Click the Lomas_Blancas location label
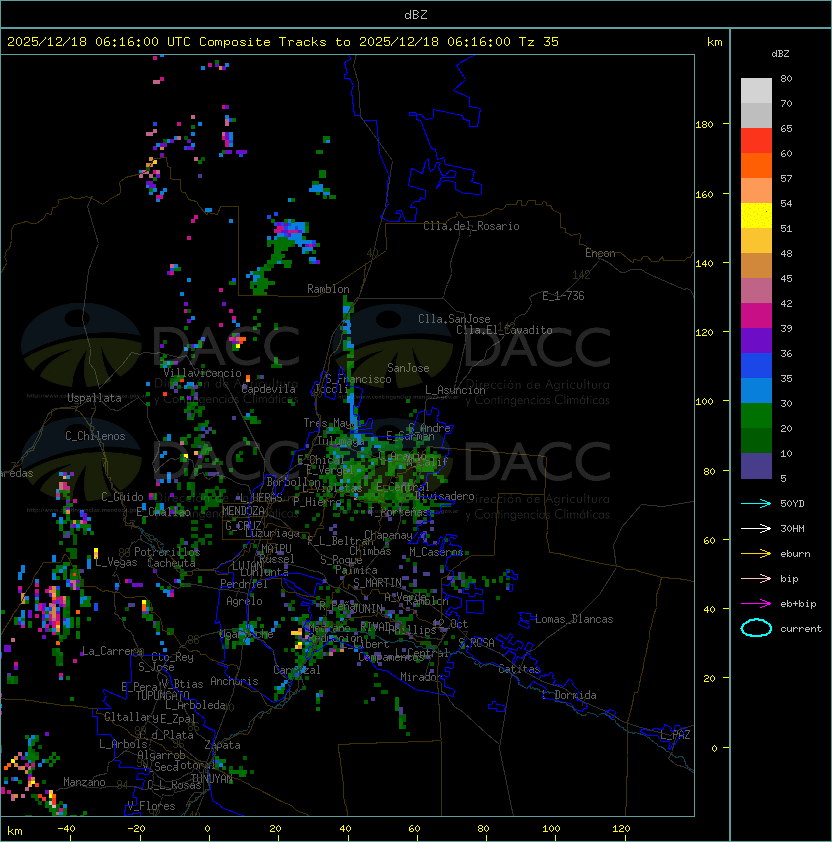Image resolution: width=832 pixels, height=842 pixels. [x=574, y=619]
